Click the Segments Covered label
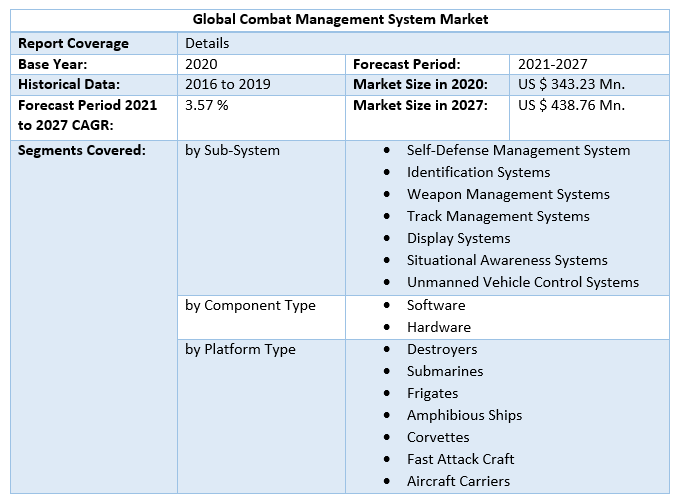 pyautogui.click(x=82, y=150)
